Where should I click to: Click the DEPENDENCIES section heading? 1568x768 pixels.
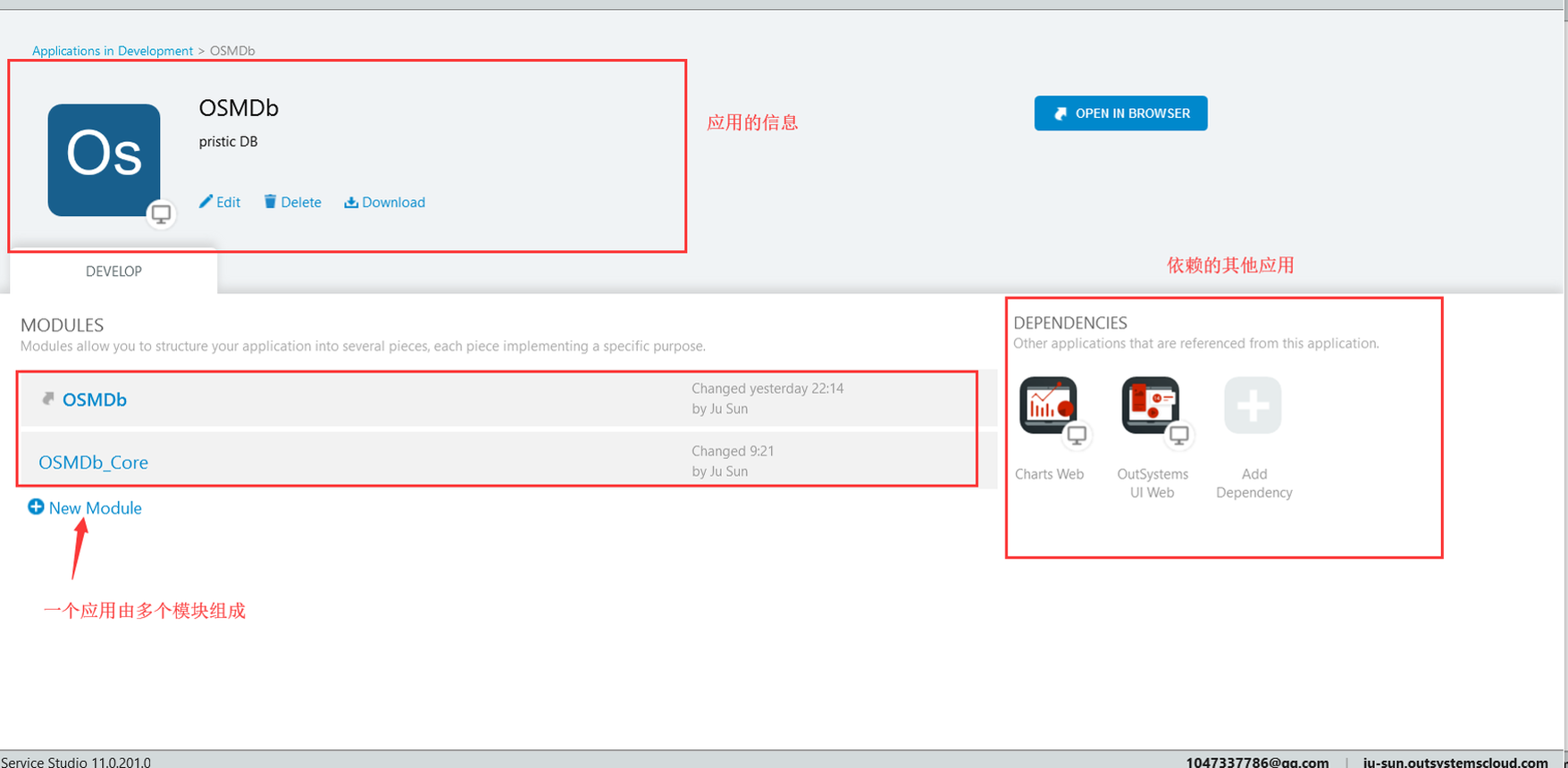point(1070,322)
